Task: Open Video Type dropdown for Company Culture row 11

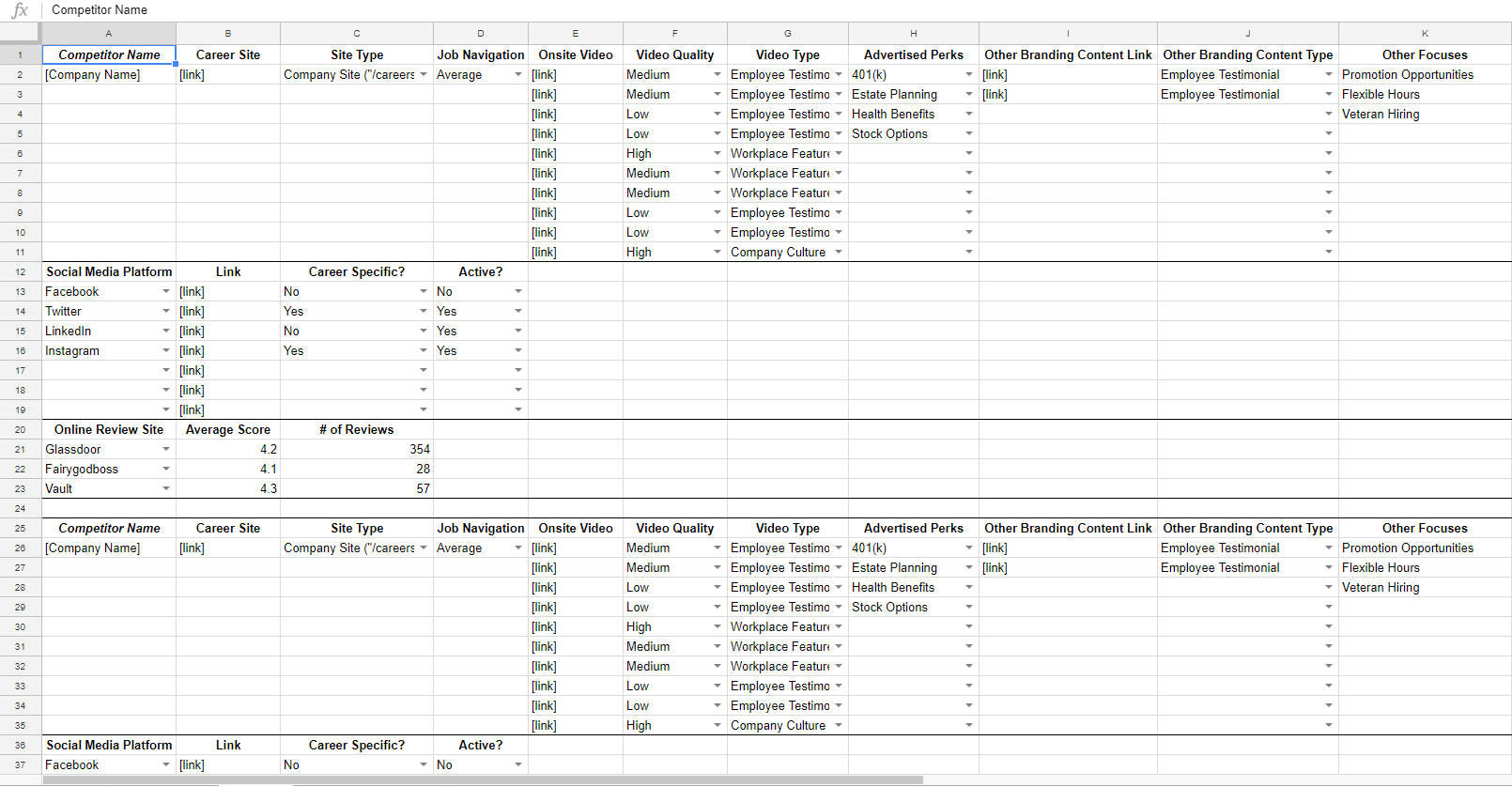Action: (839, 252)
